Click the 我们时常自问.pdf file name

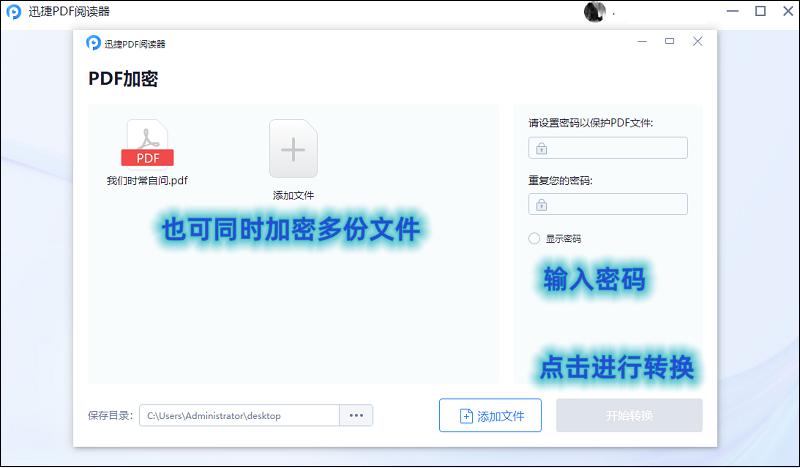click(x=147, y=181)
